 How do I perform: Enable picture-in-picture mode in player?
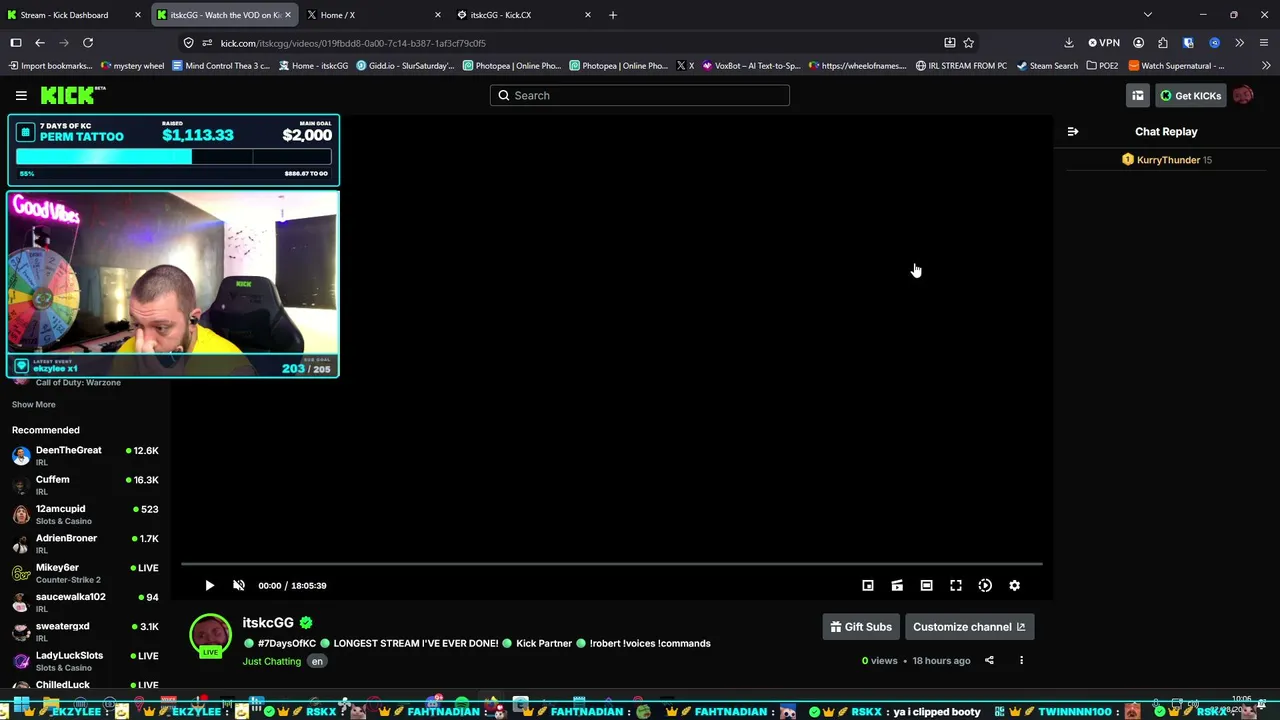(x=868, y=586)
